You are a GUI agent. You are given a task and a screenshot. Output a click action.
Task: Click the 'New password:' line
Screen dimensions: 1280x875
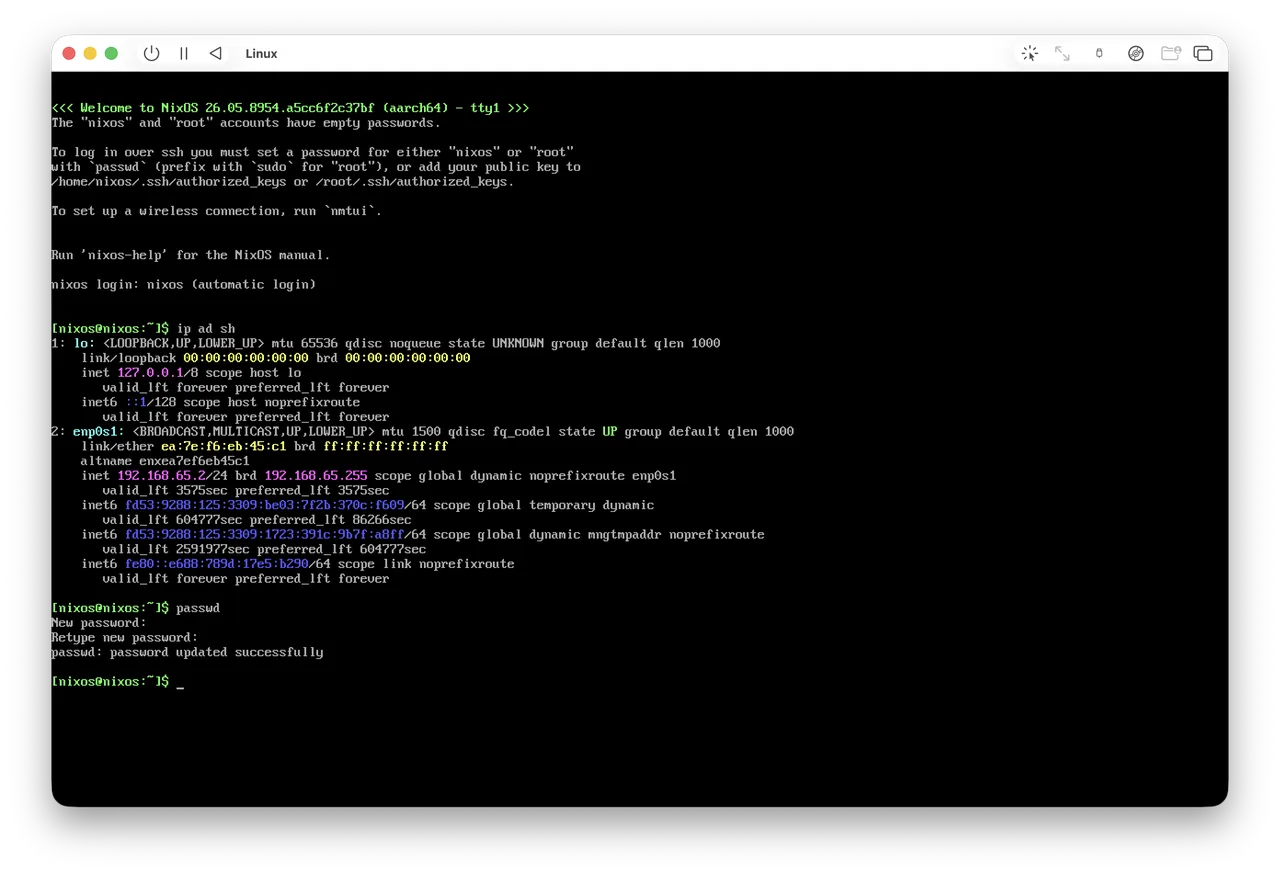click(99, 623)
